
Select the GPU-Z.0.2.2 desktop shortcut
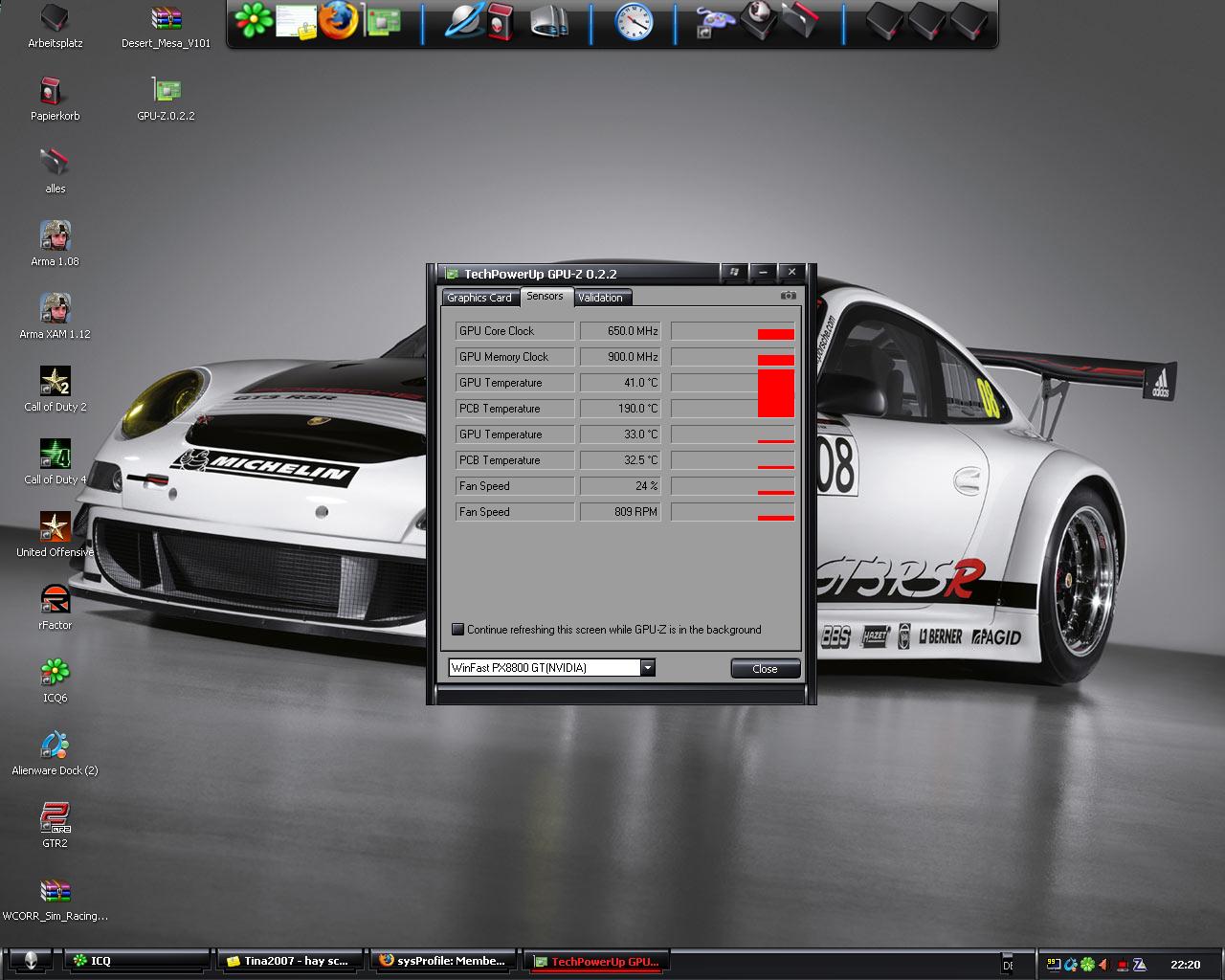click(x=167, y=98)
